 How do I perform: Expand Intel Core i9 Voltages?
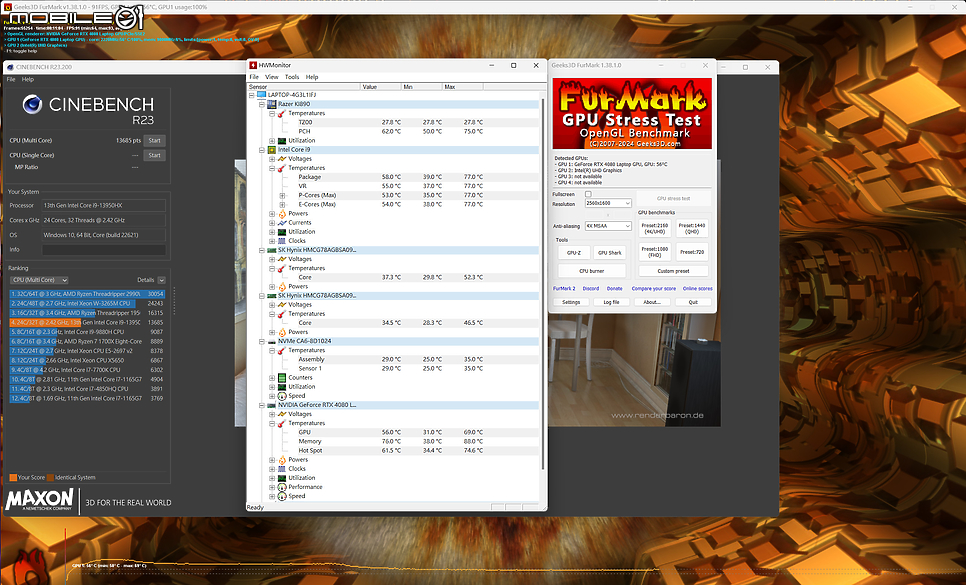click(x=272, y=159)
